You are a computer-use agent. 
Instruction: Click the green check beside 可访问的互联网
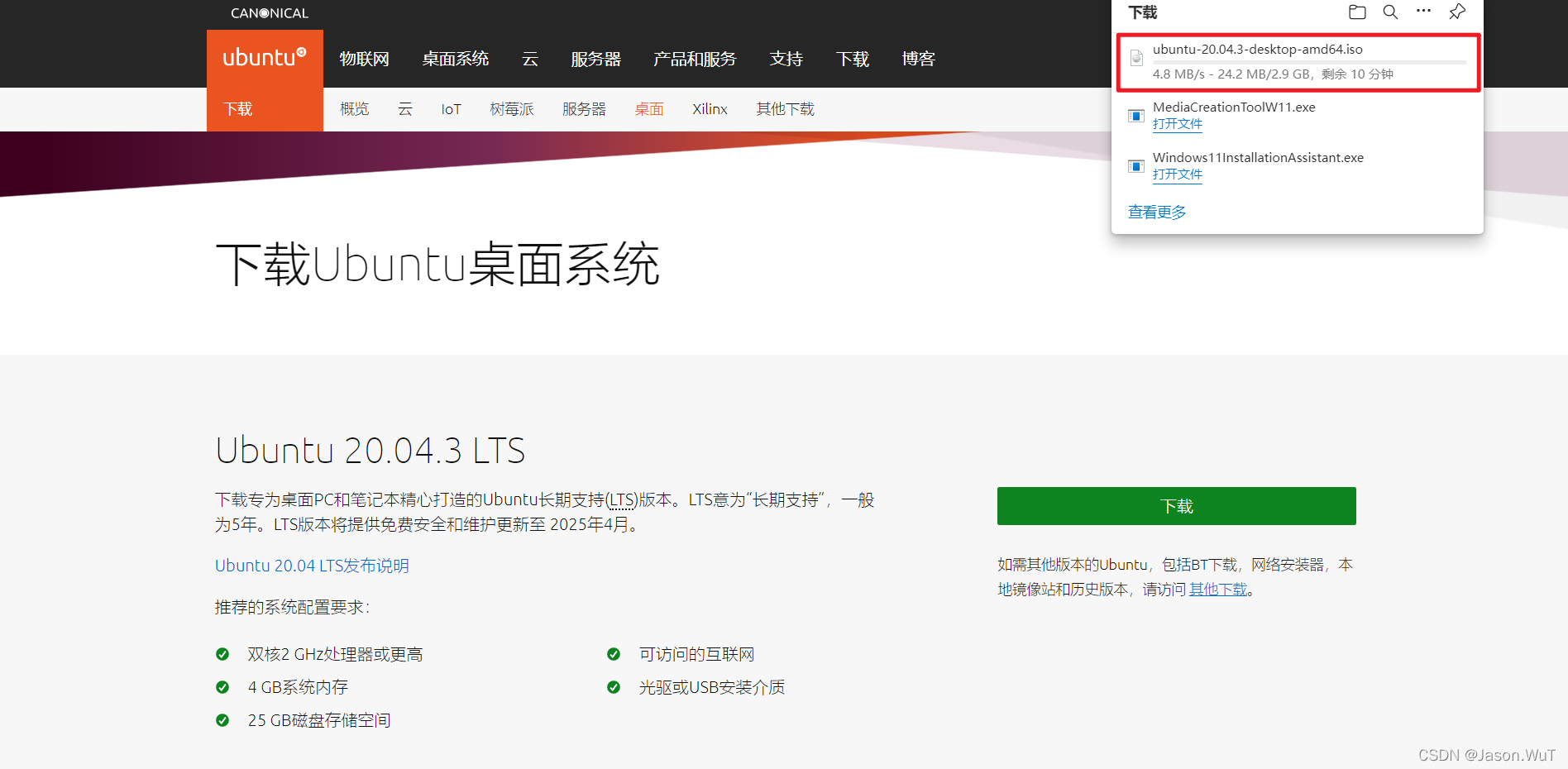[x=614, y=654]
